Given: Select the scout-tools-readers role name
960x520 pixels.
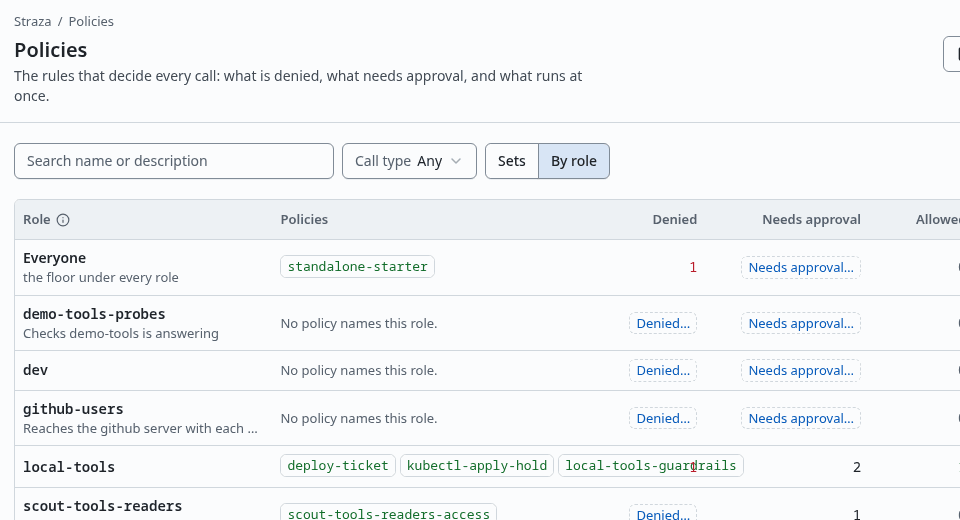Looking at the screenshot, I should pyautogui.click(x=103, y=506).
